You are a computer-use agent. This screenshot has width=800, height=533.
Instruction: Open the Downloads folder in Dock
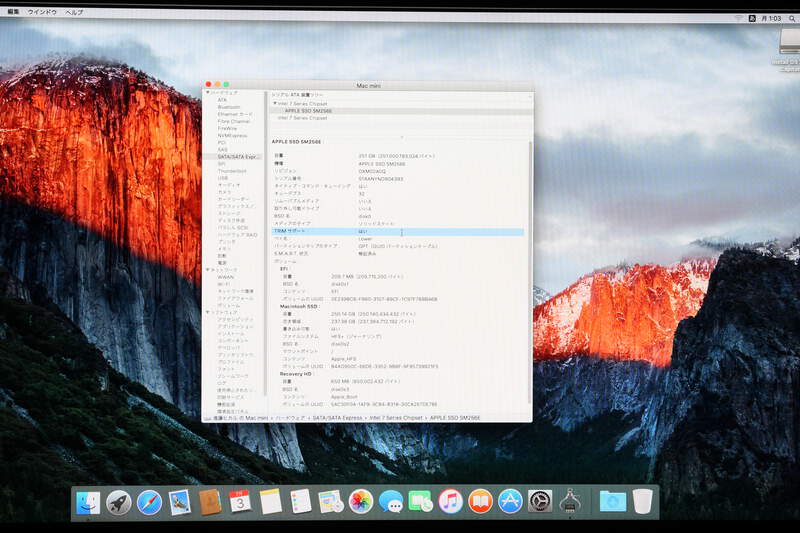[x=613, y=501]
